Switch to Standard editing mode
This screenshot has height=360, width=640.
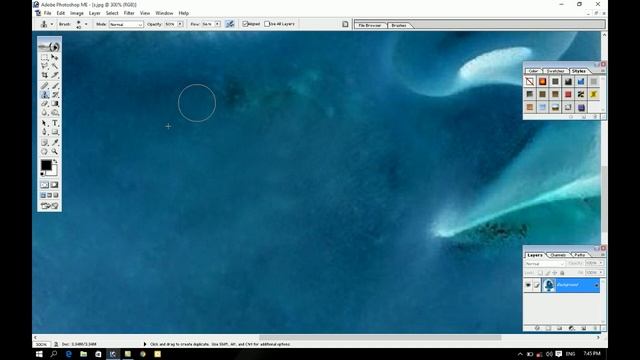tap(44, 185)
